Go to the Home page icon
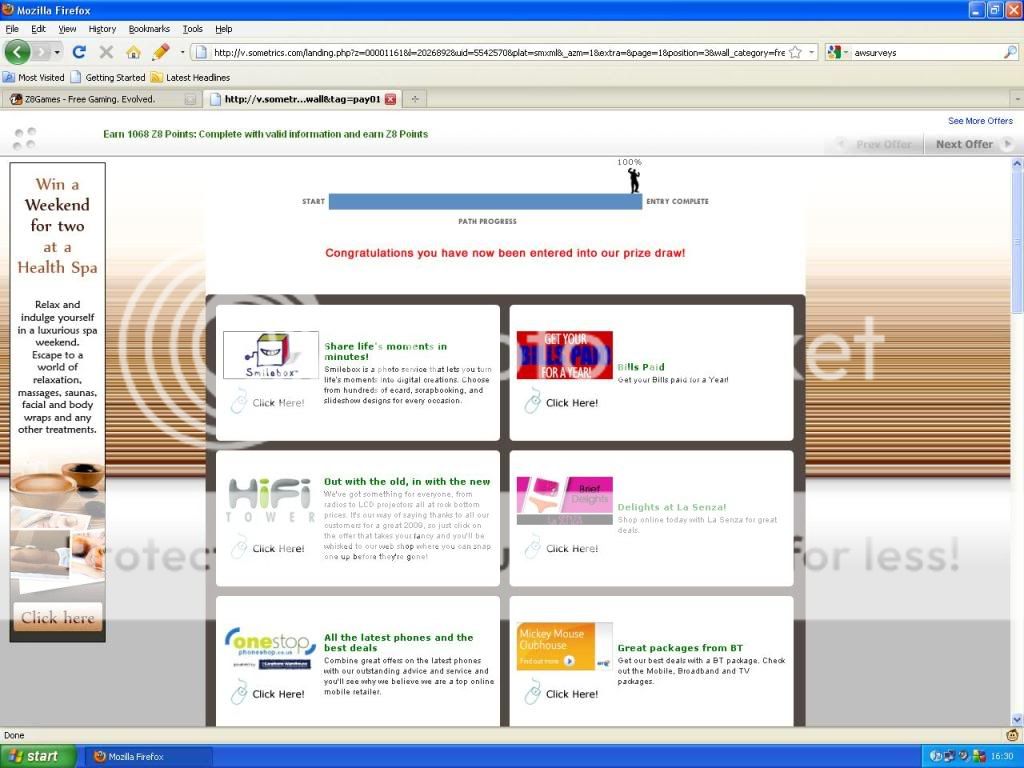Screen dimensions: 1024x768 pos(133,52)
